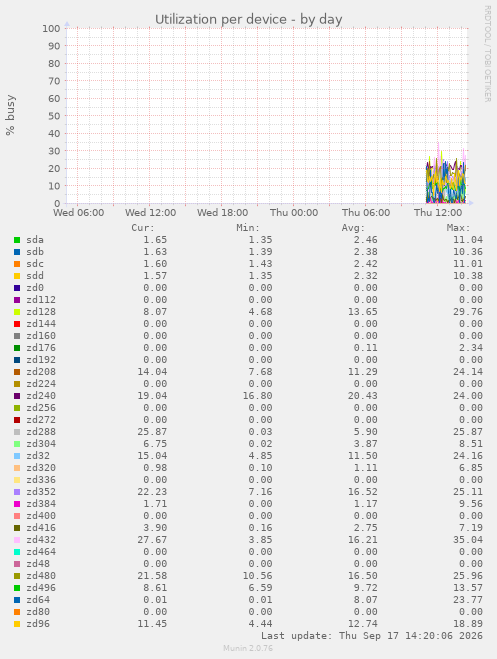Image resolution: width=497 pixels, height=659 pixels.
Task: Click zd352 current value 22.23
Action: click(x=152, y=491)
